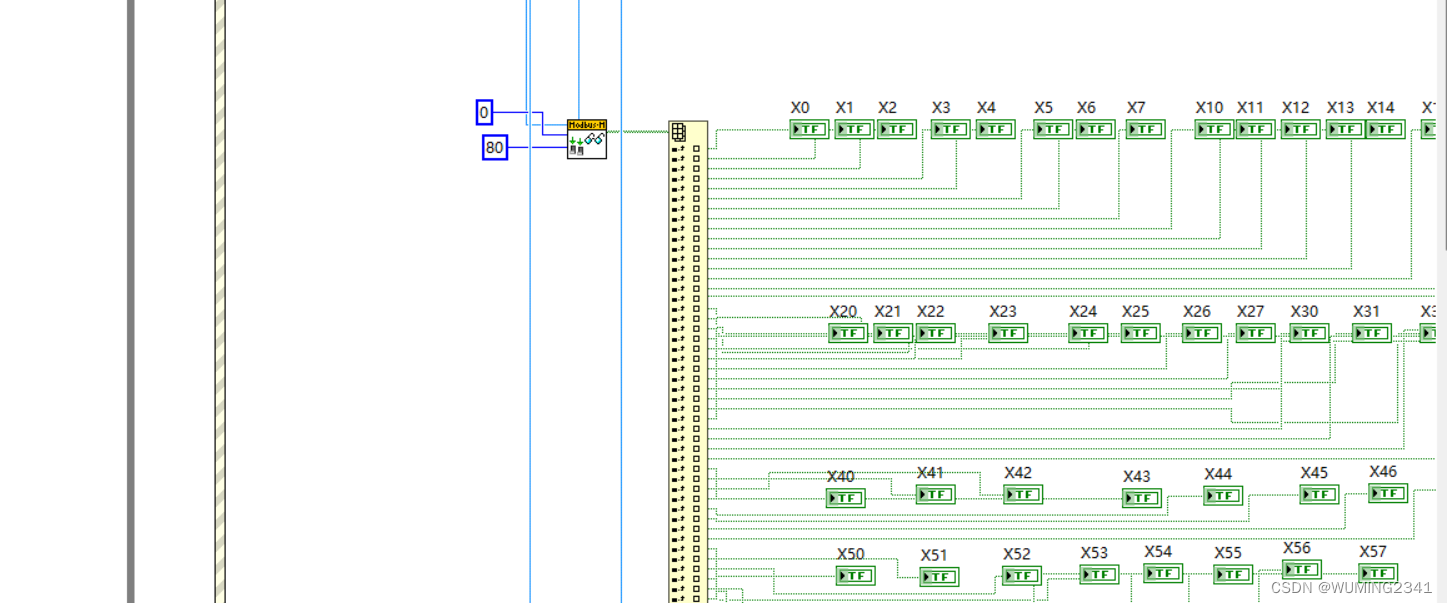Select the Modbus Master Read VI icon

[x=585, y=138]
